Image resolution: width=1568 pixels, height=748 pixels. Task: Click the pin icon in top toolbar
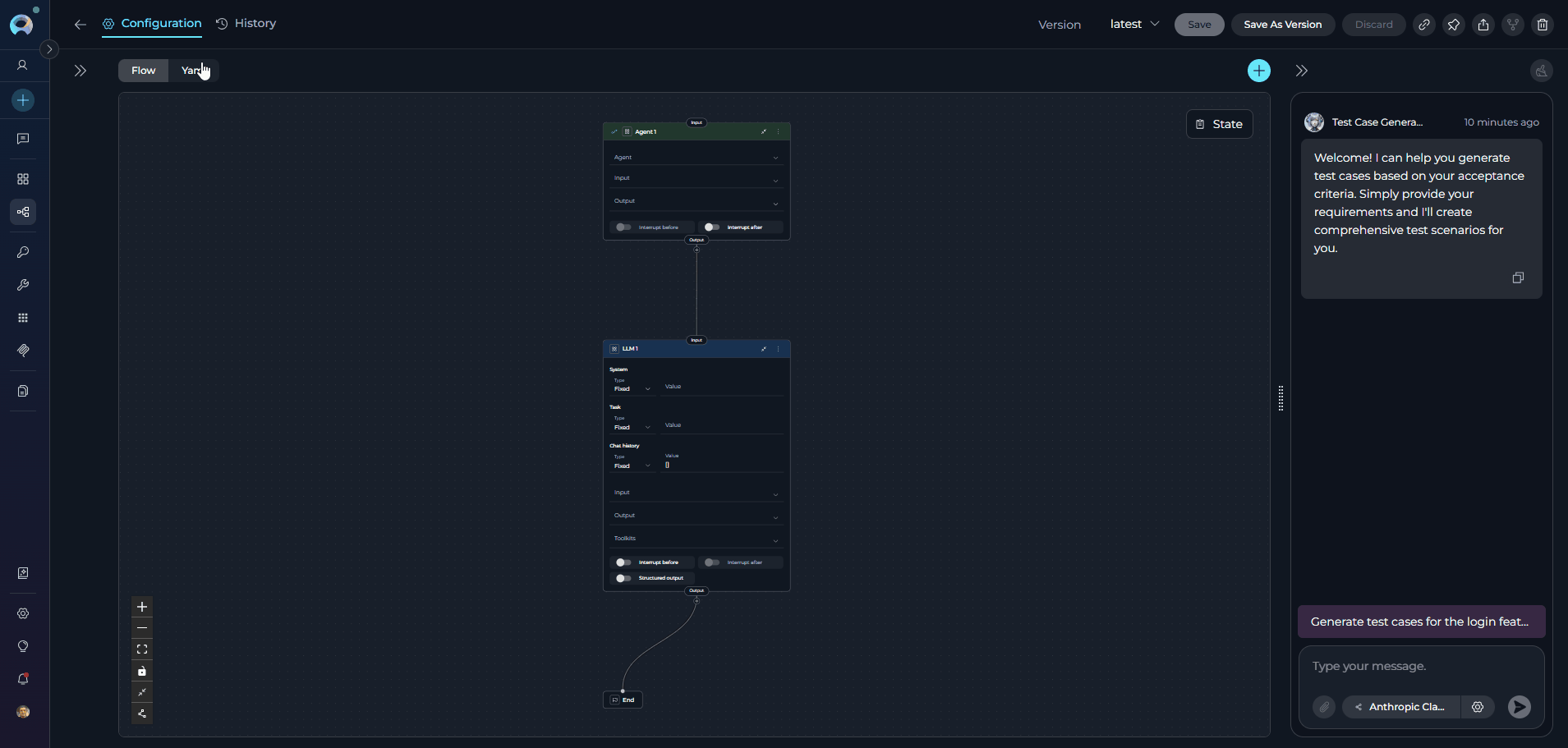pos(1453,25)
